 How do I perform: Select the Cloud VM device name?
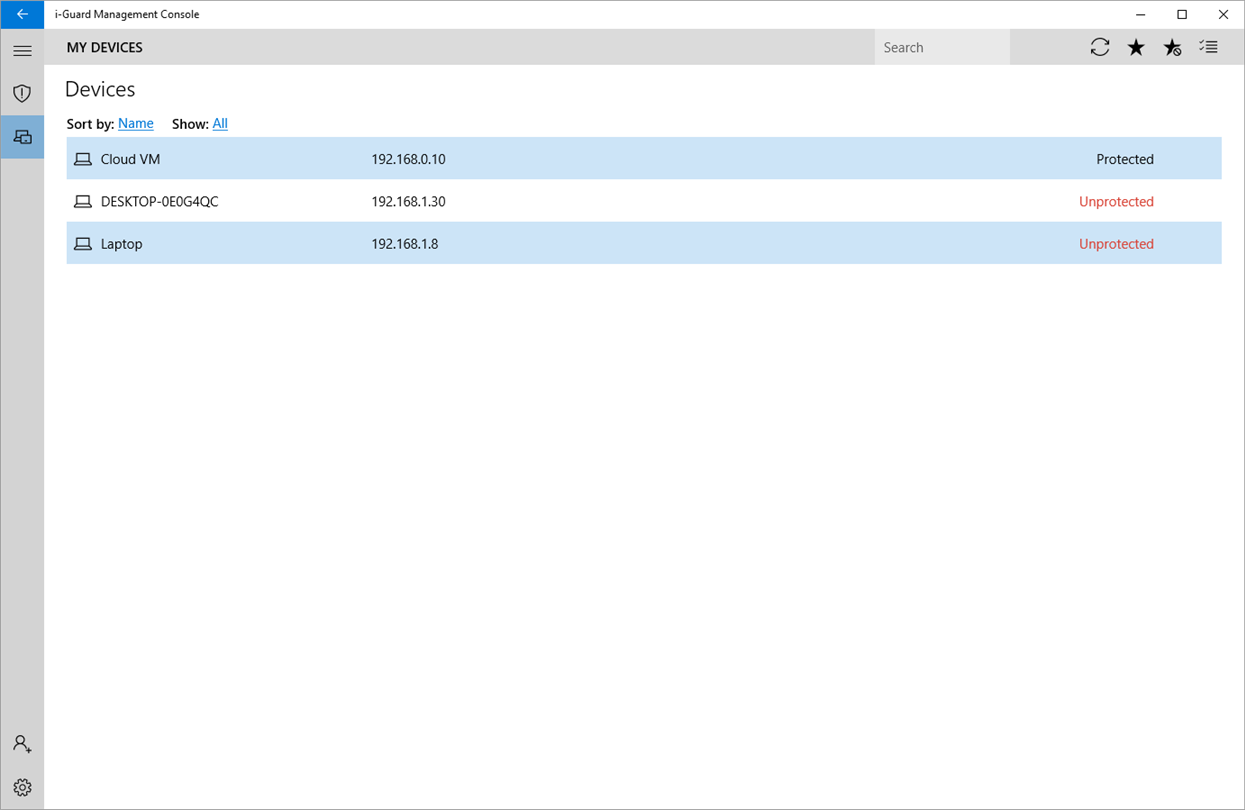[130, 159]
